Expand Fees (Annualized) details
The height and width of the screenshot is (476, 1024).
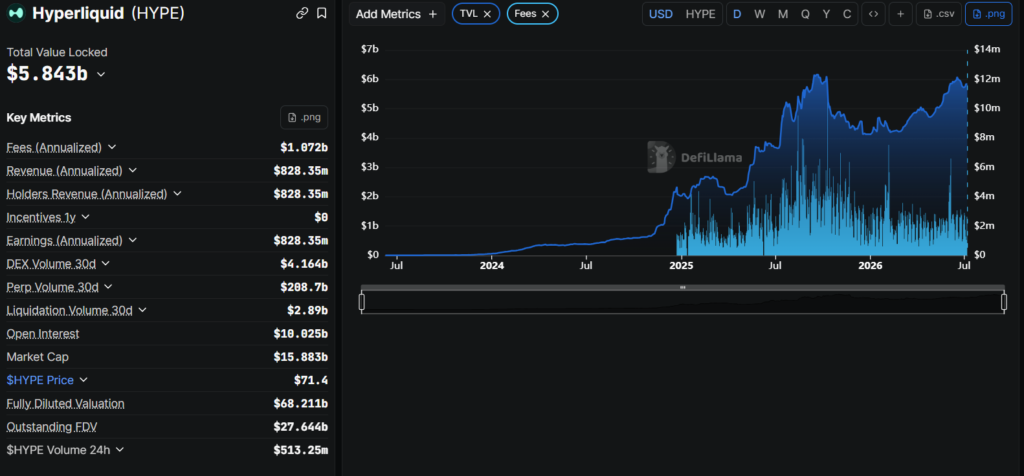tap(112, 147)
